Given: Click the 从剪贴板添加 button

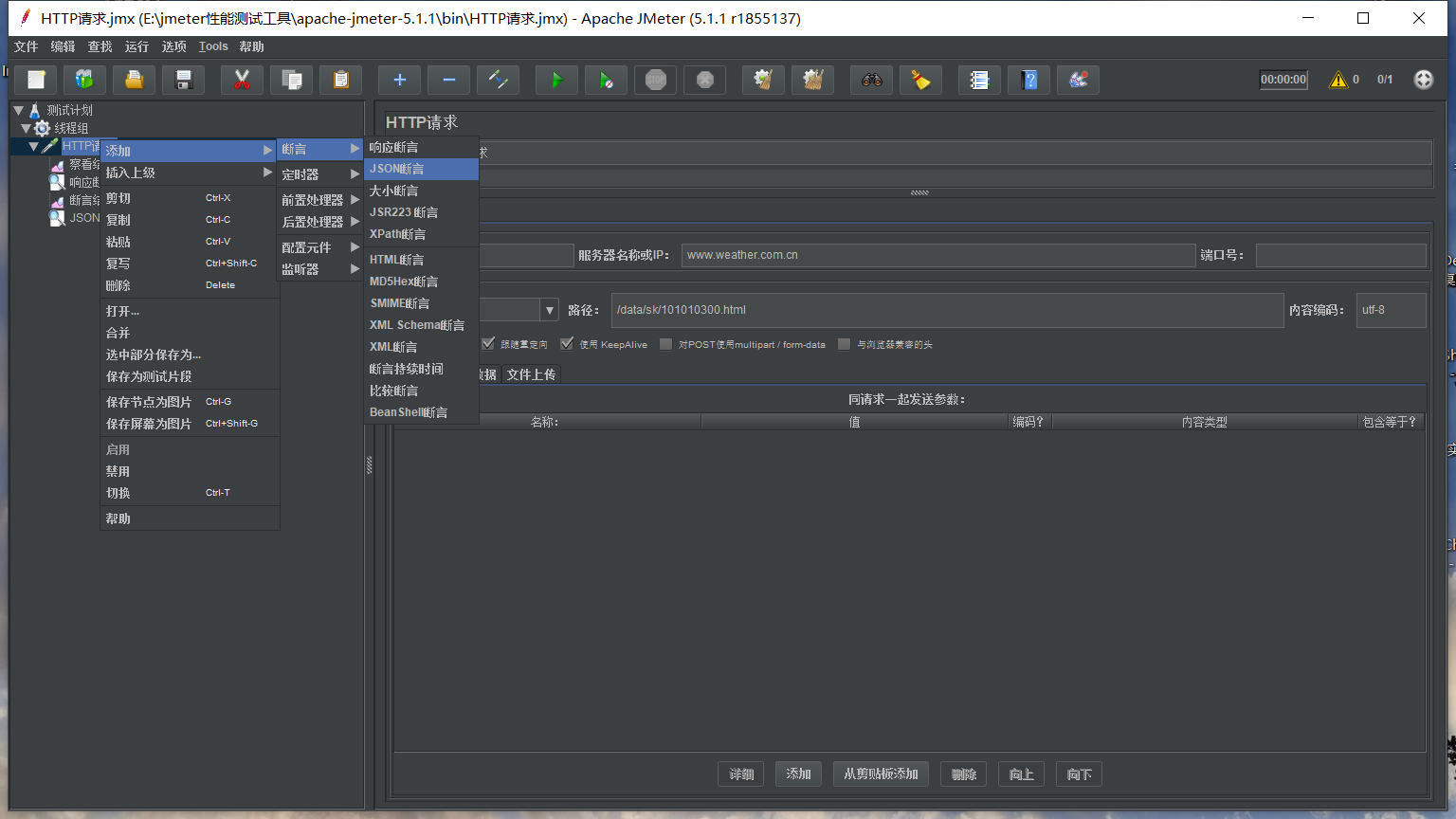Looking at the screenshot, I should click(881, 774).
